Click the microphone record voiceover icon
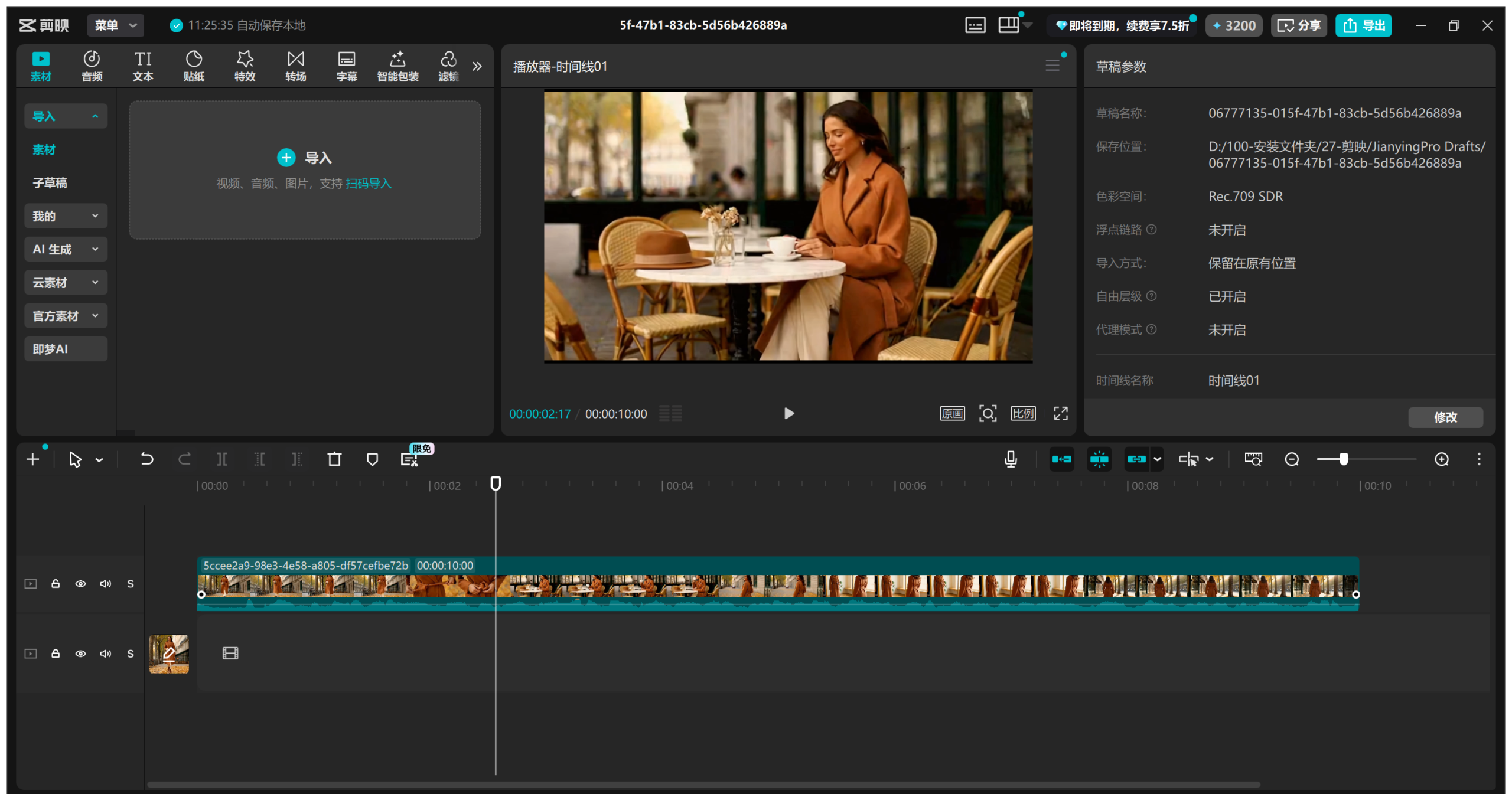The width and height of the screenshot is (1512, 794). coord(1011,459)
